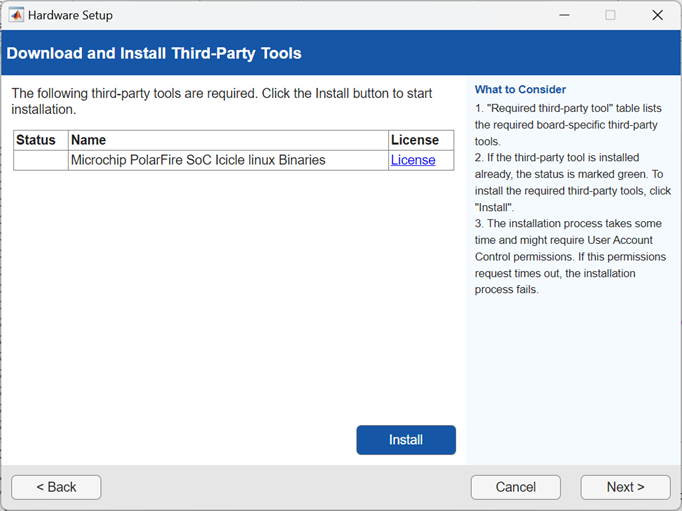Cancel the hardware setup
This screenshot has height=511, width=682.
pos(516,487)
